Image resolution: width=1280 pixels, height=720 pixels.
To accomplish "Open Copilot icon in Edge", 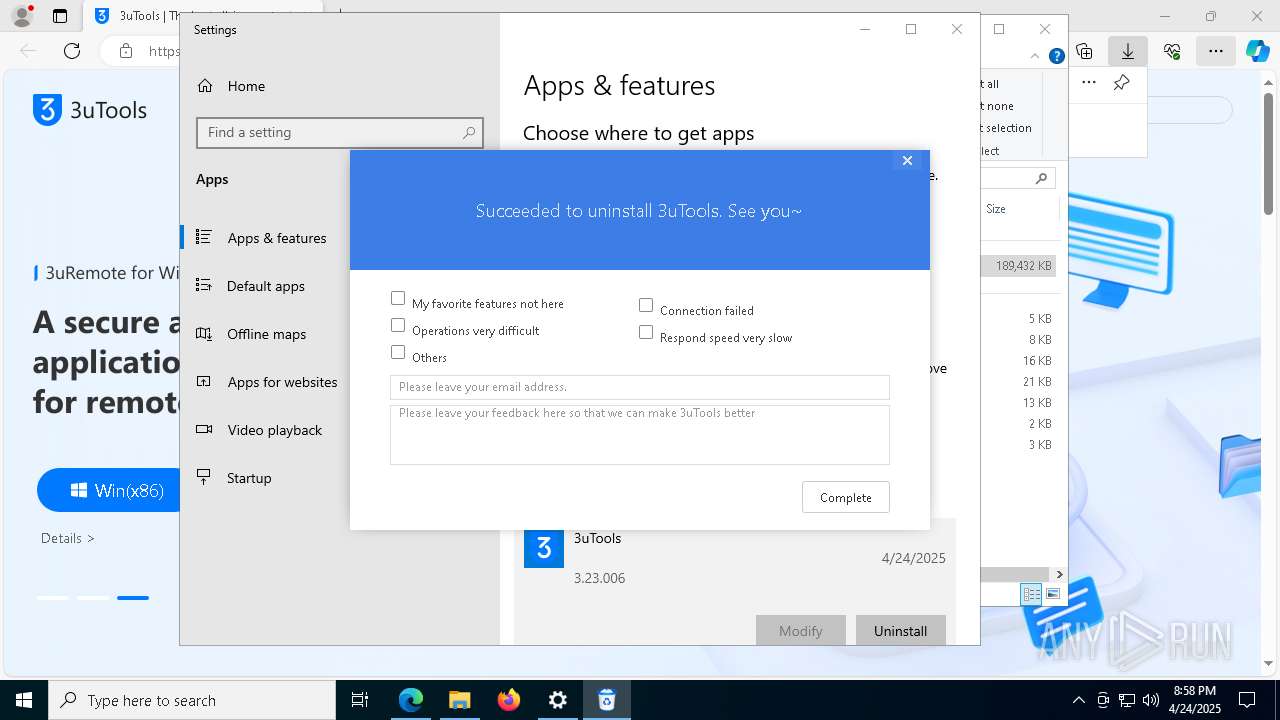I will point(1257,51).
